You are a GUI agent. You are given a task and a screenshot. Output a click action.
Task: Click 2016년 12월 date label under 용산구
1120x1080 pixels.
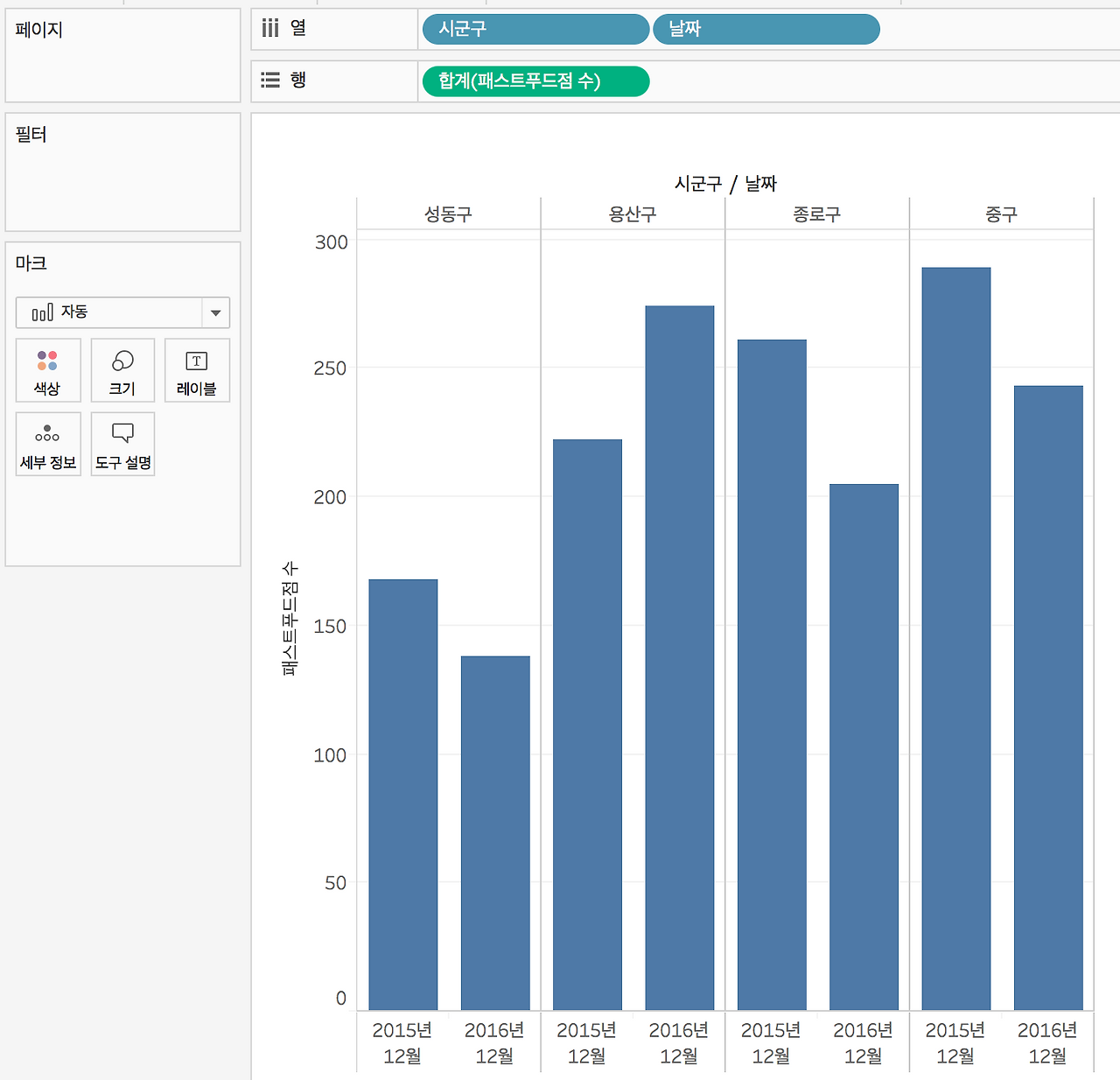point(680,1043)
